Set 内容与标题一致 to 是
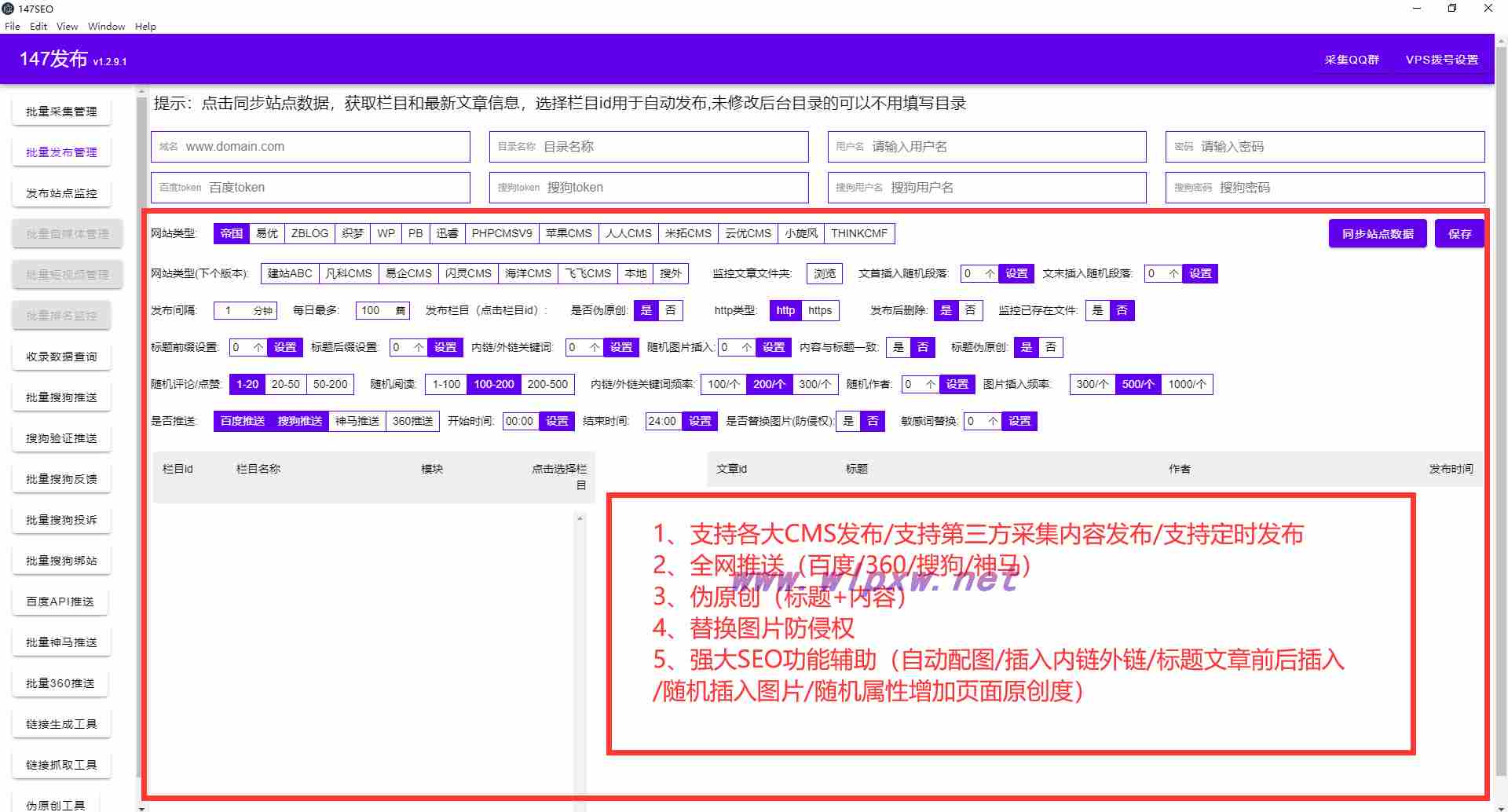The height and width of the screenshot is (812, 1508). (x=899, y=347)
